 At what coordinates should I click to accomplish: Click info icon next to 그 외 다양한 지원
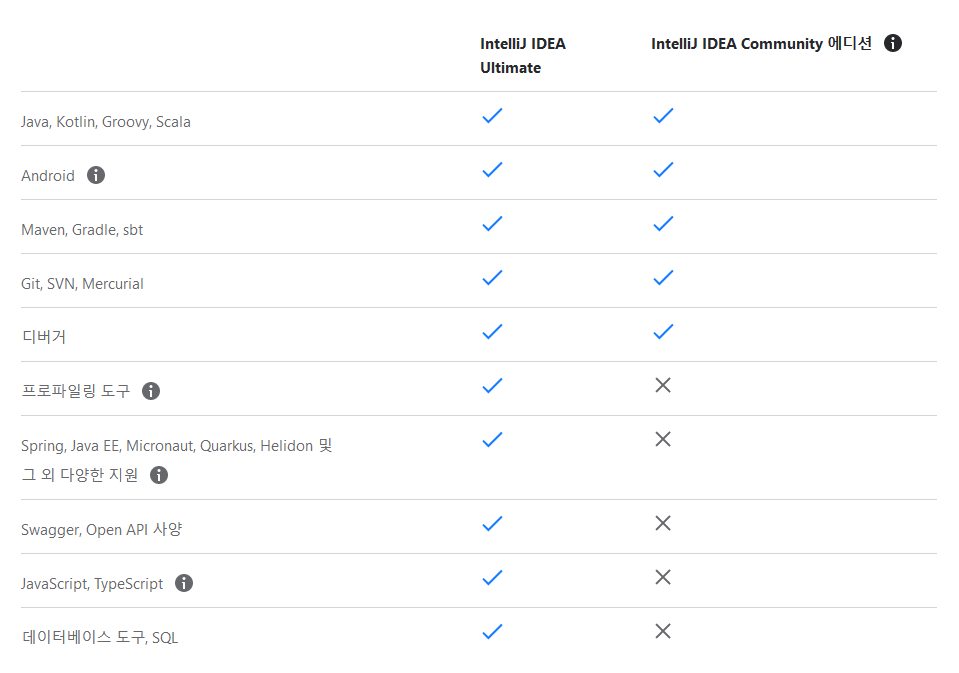tap(159, 475)
